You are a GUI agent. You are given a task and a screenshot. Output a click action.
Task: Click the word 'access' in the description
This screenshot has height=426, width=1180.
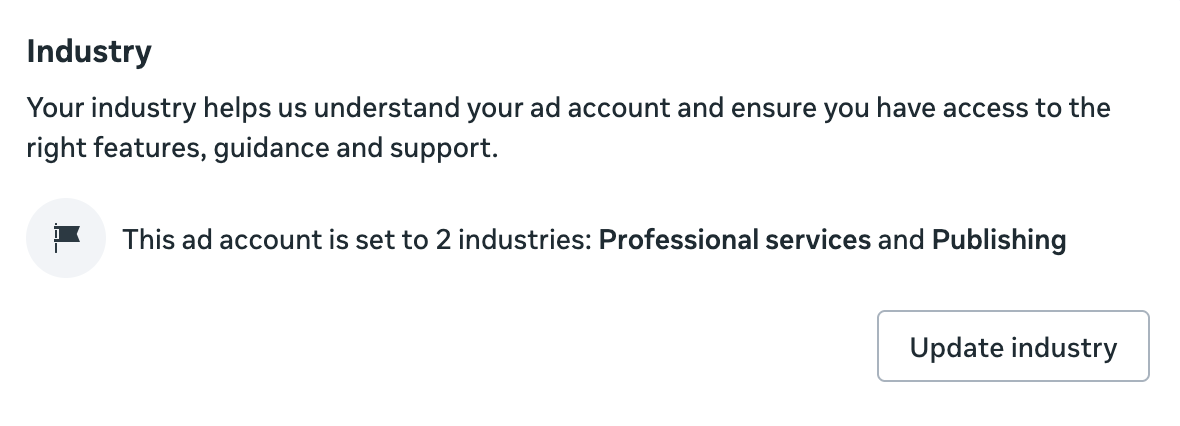pos(978,108)
